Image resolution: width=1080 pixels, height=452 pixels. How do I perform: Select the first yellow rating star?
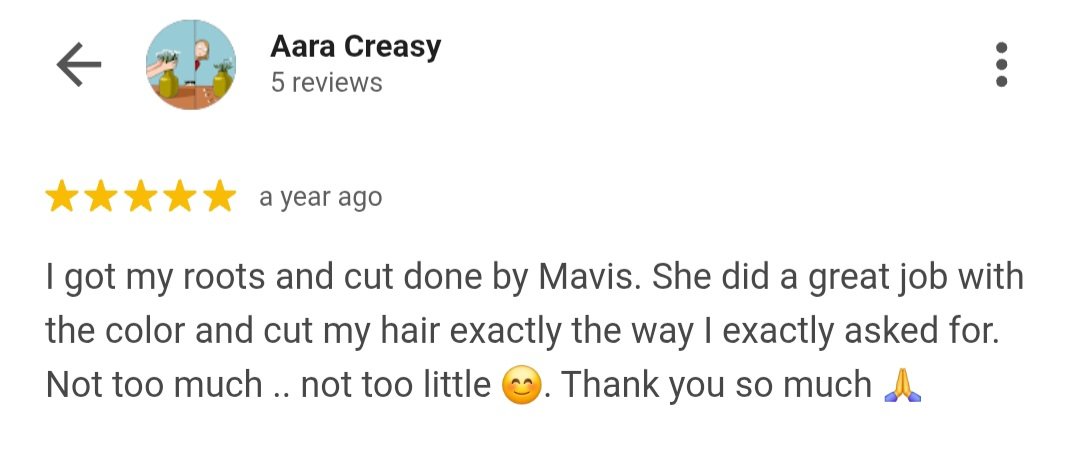[x=61, y=196]
